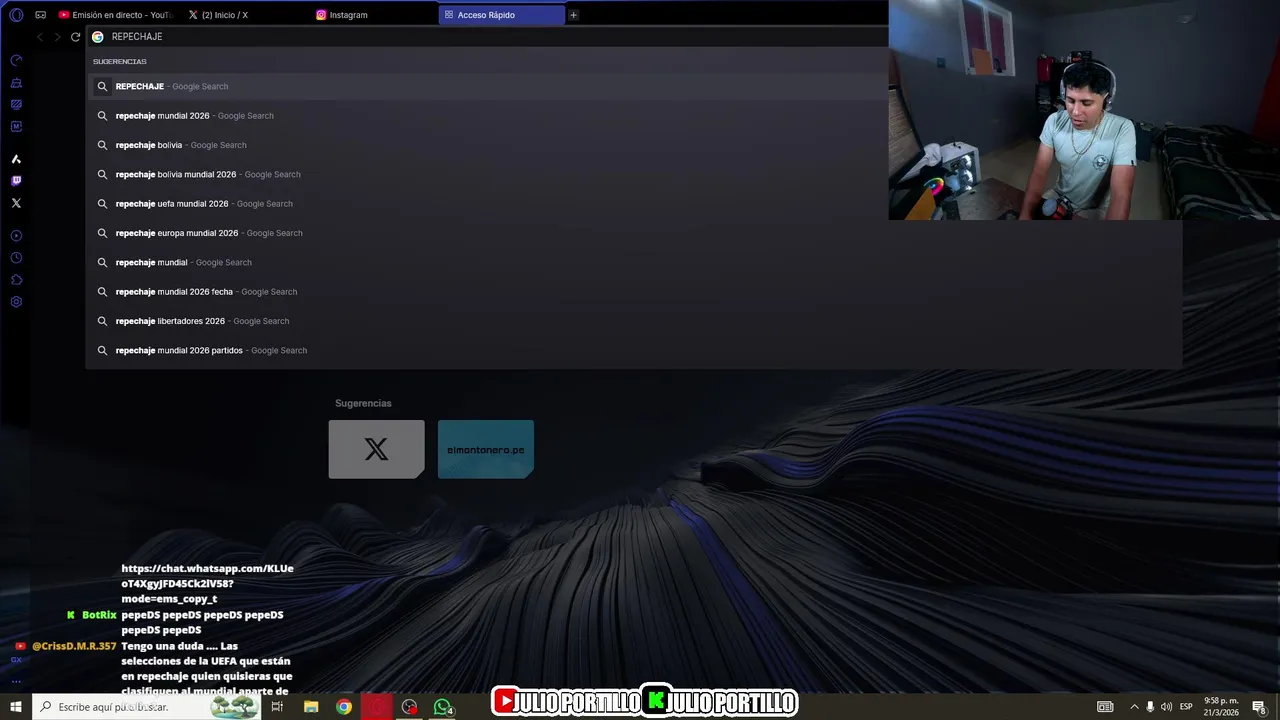
Task: Open the Player sidebar icon
Action: coord(16,236)
